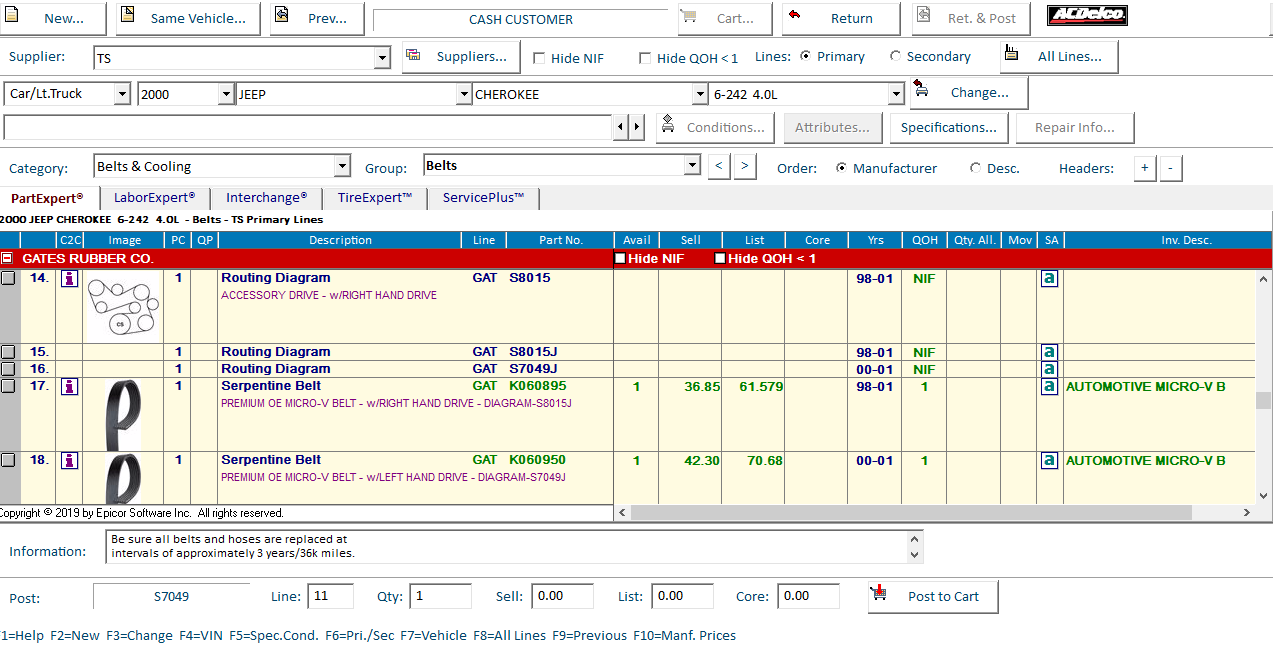Open the ACDelco logo link
The height and width of the screenshot is (651, 1273).
(x=1087, y=15)
